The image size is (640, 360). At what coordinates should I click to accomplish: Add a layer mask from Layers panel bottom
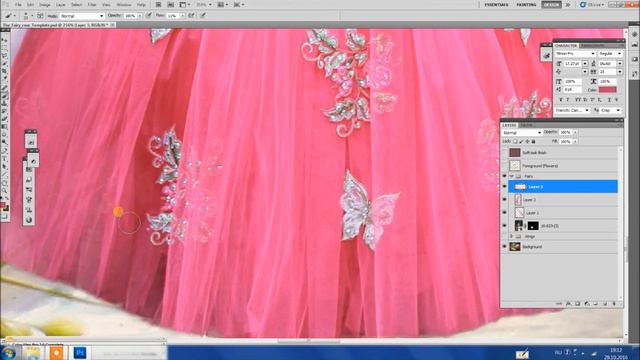[578, 304]
